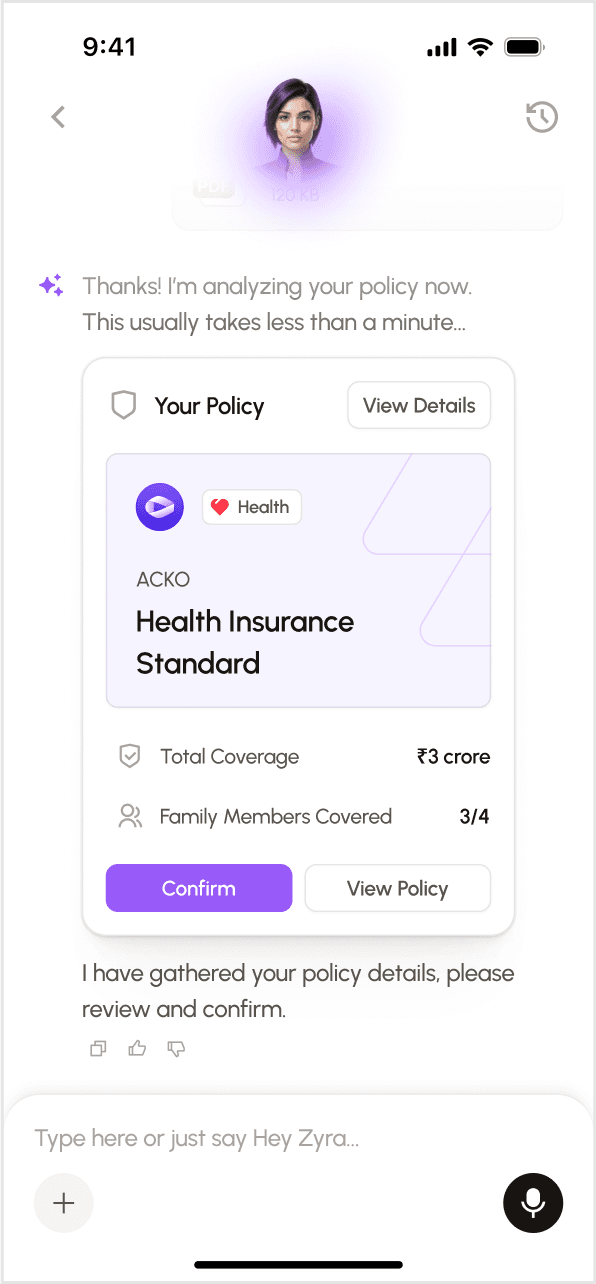Tap the thumbs up icon on the response
596x1284 pixels.
(x=137, y=1048)
